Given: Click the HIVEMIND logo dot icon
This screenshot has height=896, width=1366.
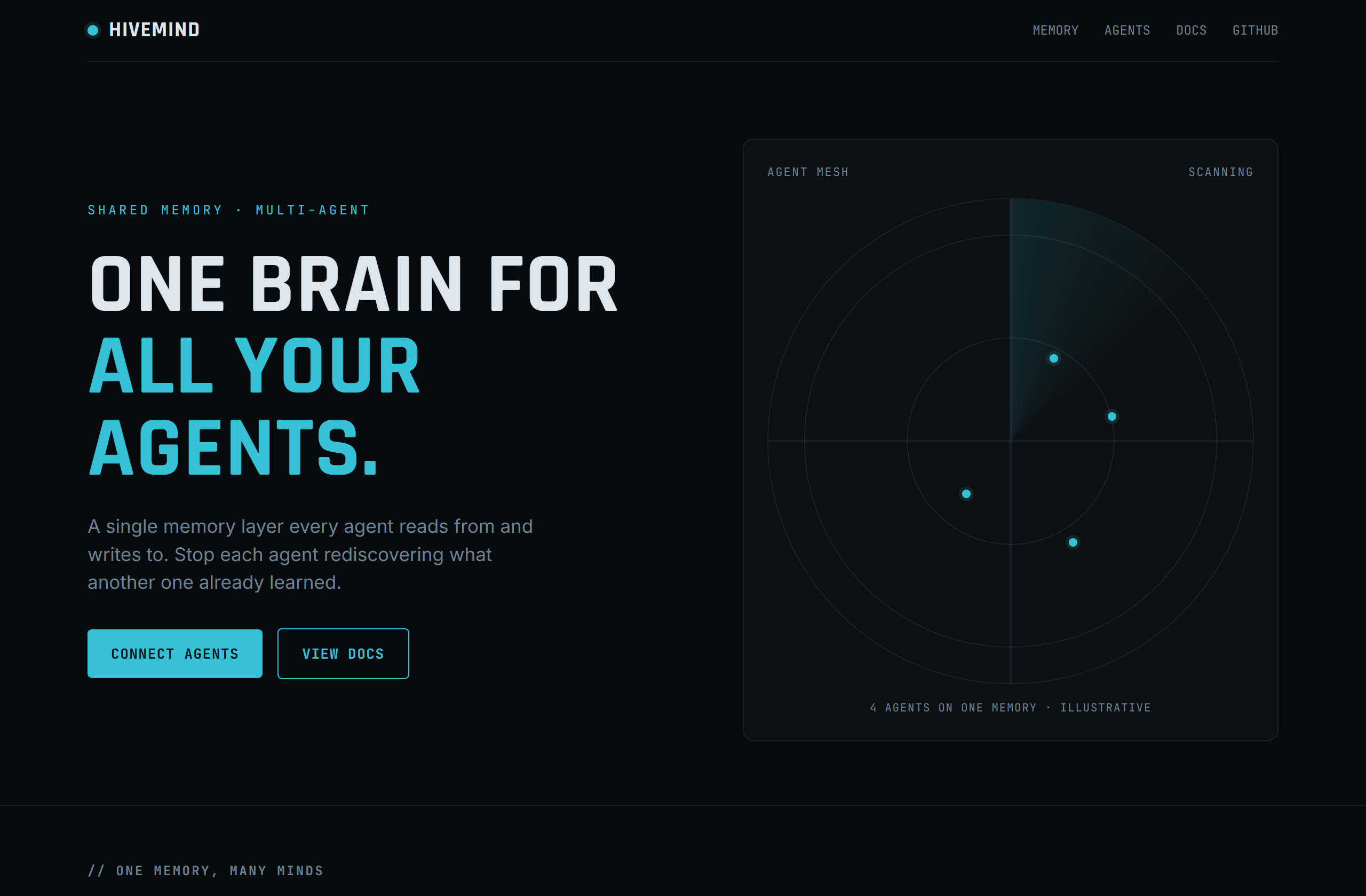Looking at the screenshot, I should click(x=92, y=30).
